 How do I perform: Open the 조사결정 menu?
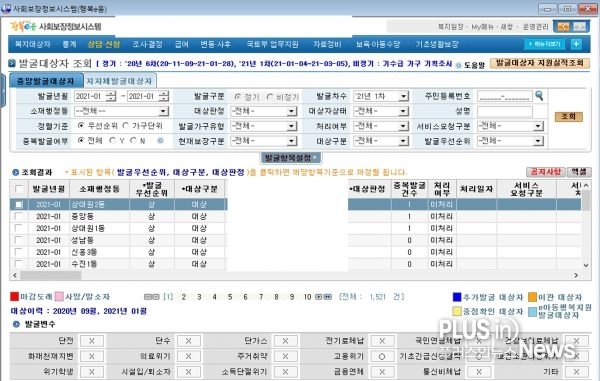(x=147, y=44)
